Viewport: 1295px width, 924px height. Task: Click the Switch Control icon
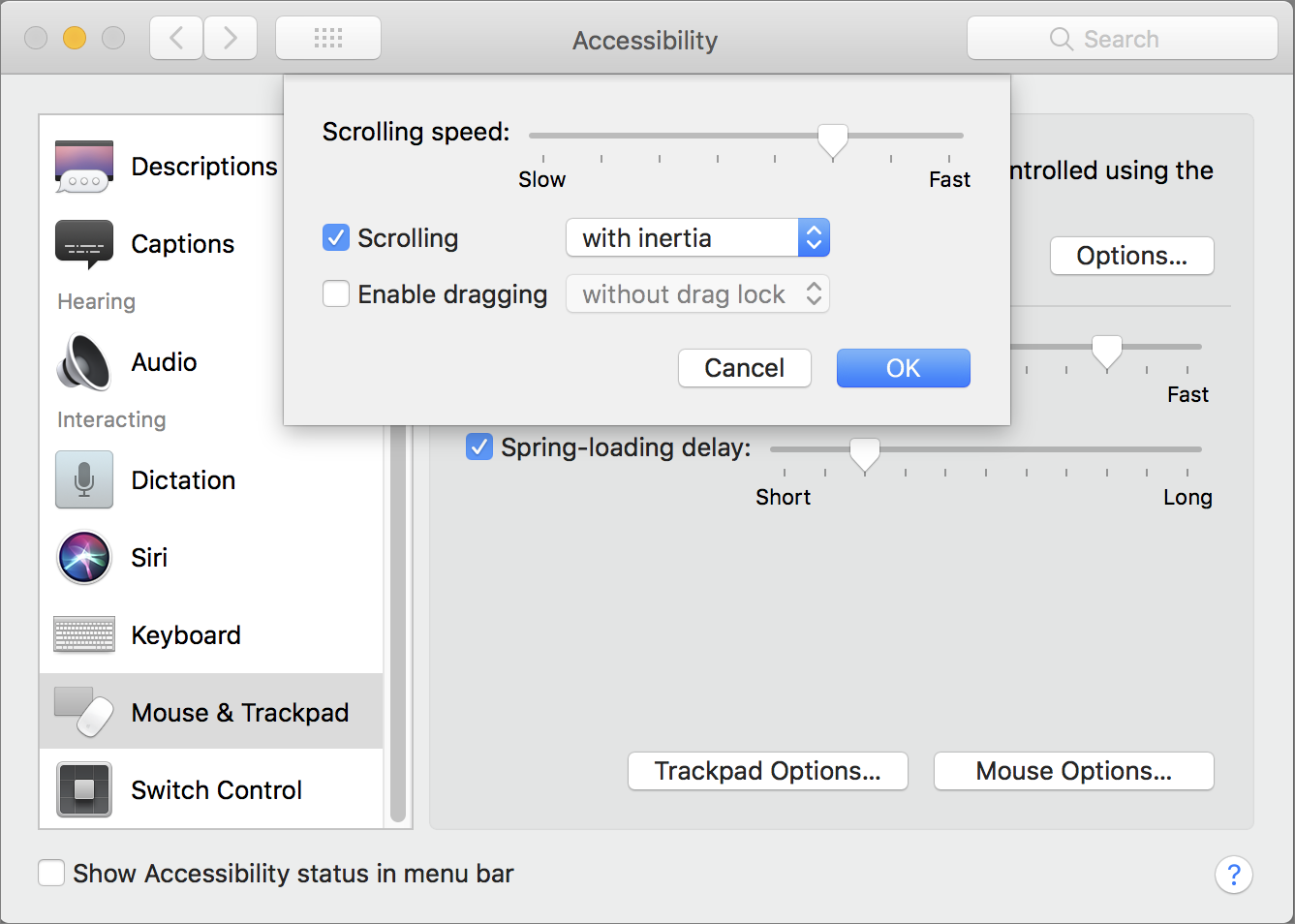84,789
